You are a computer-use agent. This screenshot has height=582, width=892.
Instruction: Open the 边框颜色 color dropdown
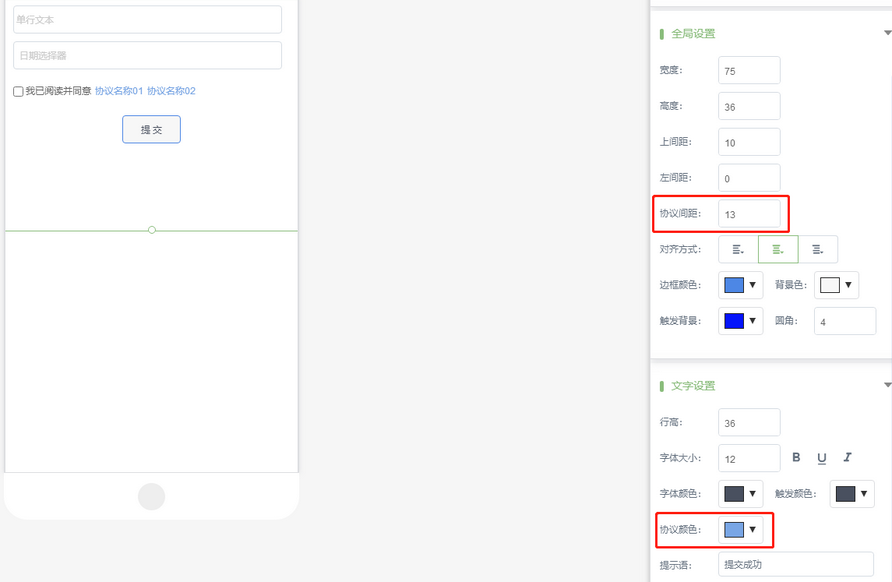coord(741,285)
